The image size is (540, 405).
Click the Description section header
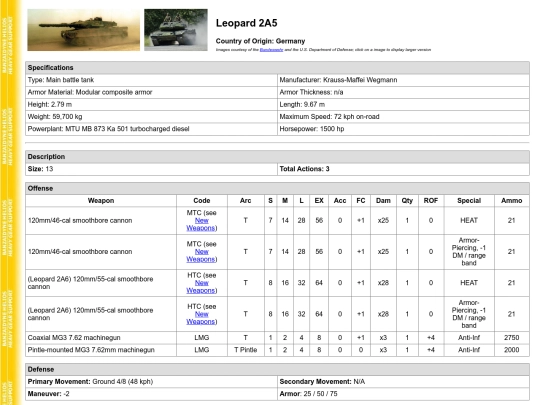(277, 157)
